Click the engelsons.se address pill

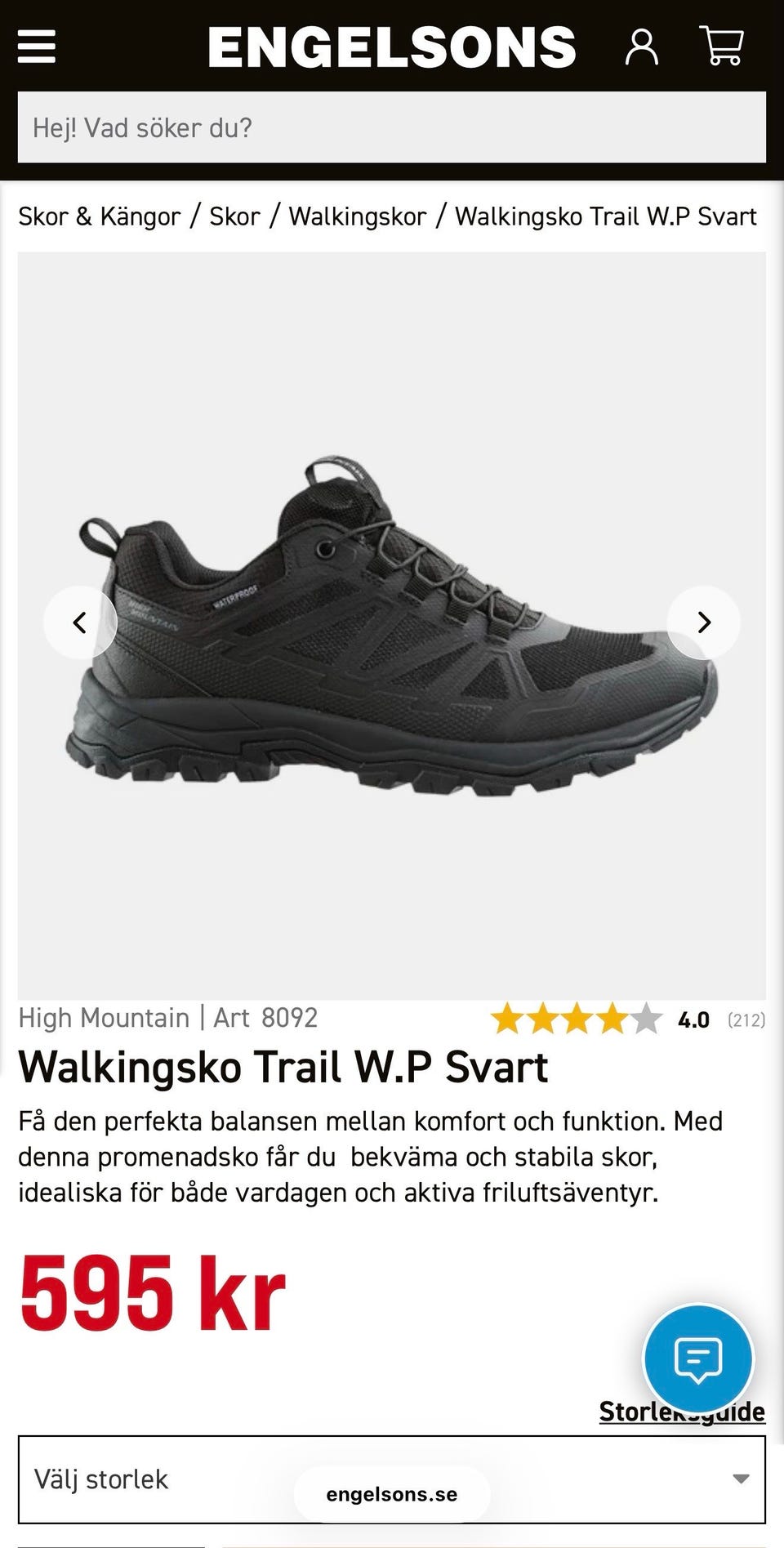click(392, 1494)
